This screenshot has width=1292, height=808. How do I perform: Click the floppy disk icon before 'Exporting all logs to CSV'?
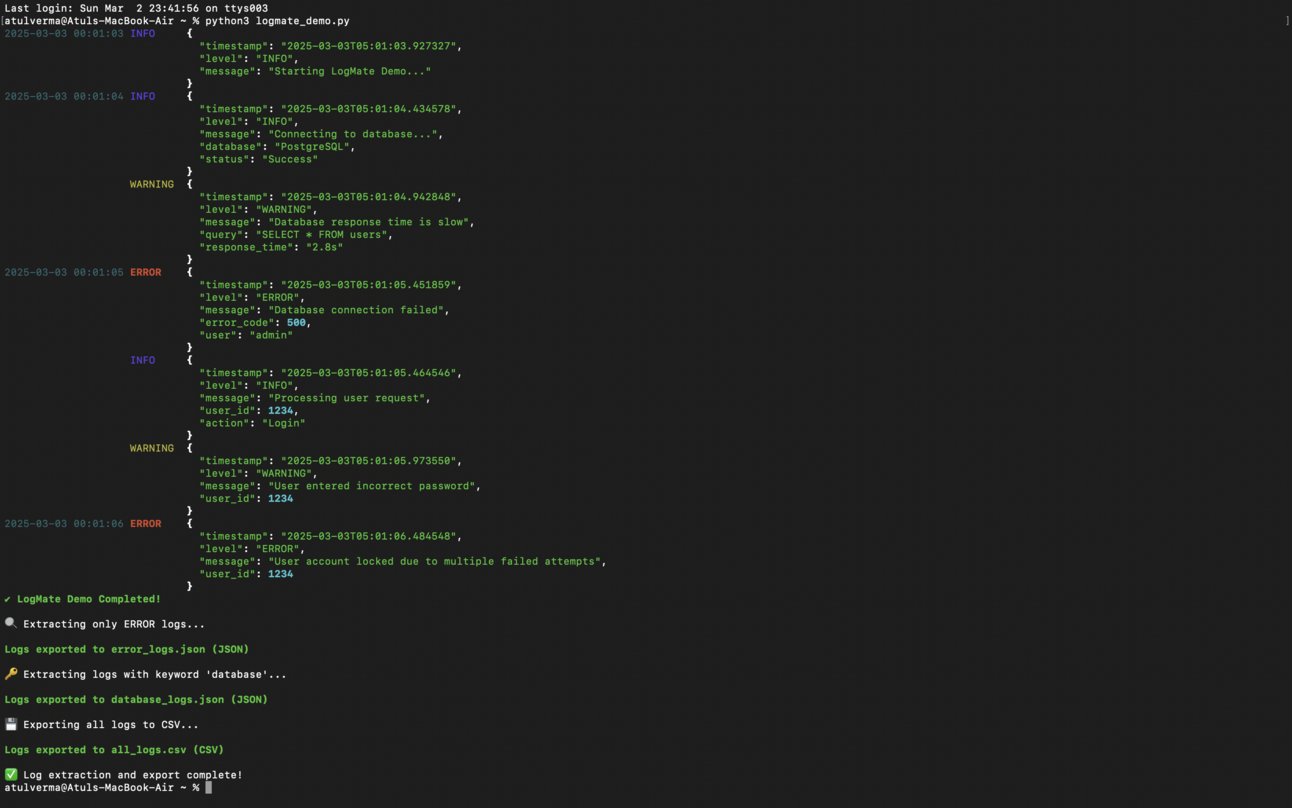tap(10, 724)
